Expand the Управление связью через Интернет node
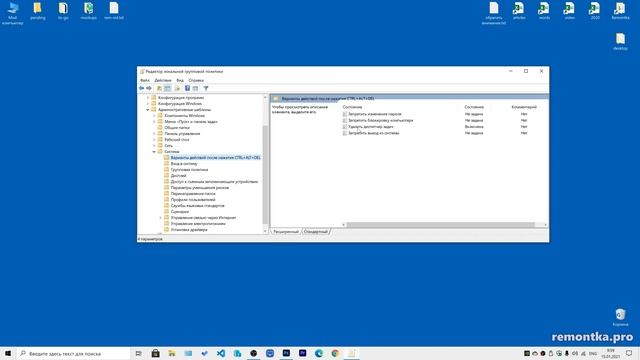The width and height of the screenshot is (640, 360). (160, 218)
